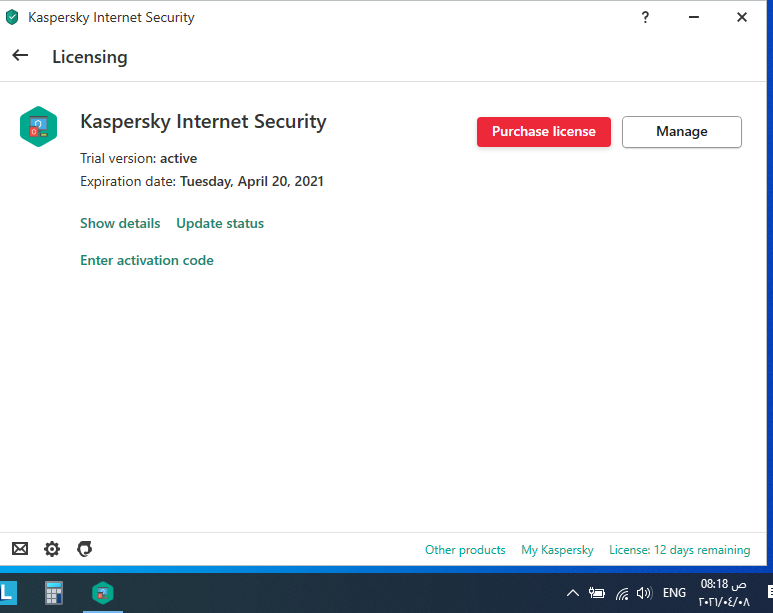
Task: Click the Expiration date Tuesday, April 20, 2021 text
Action: pos(202,181)
